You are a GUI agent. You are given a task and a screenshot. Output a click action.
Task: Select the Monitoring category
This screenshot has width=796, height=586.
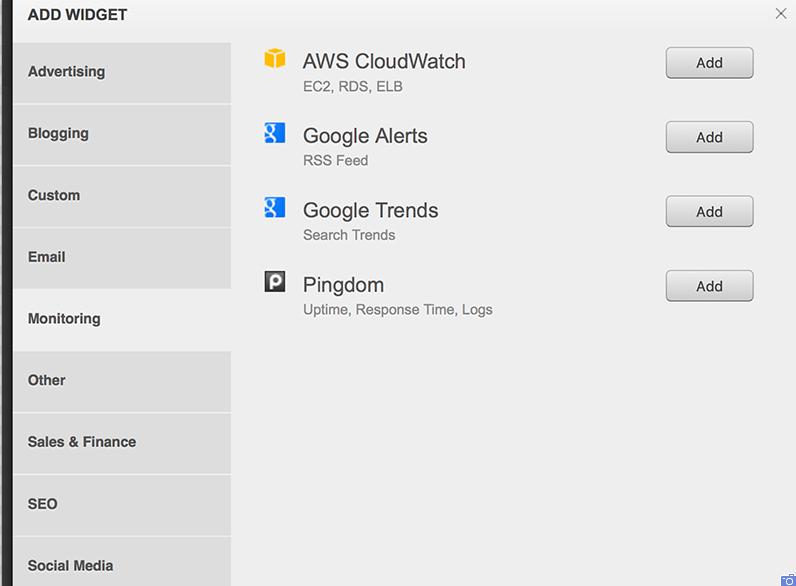pyautogui.click(x=122, y=319)
